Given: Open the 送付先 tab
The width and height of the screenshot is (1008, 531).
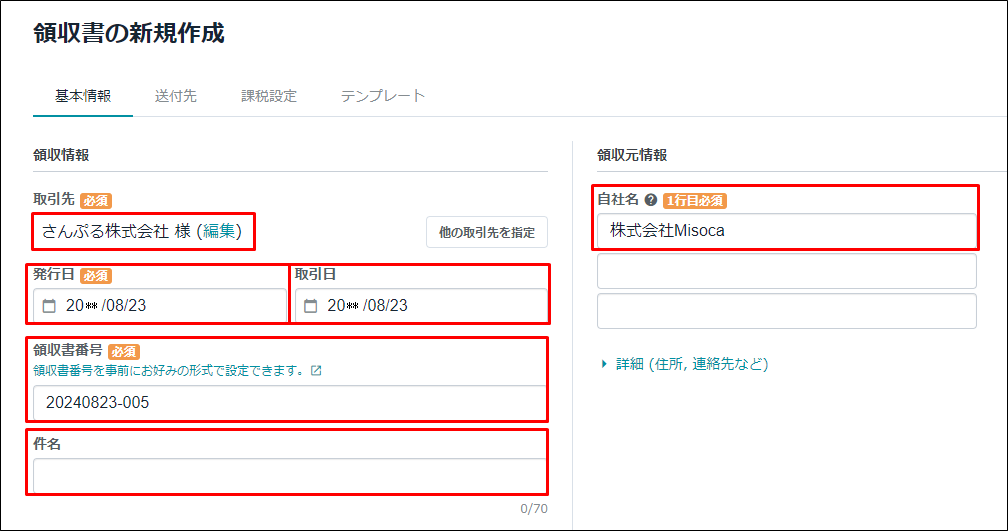Looking at the screenshot, I should (176, 96).
